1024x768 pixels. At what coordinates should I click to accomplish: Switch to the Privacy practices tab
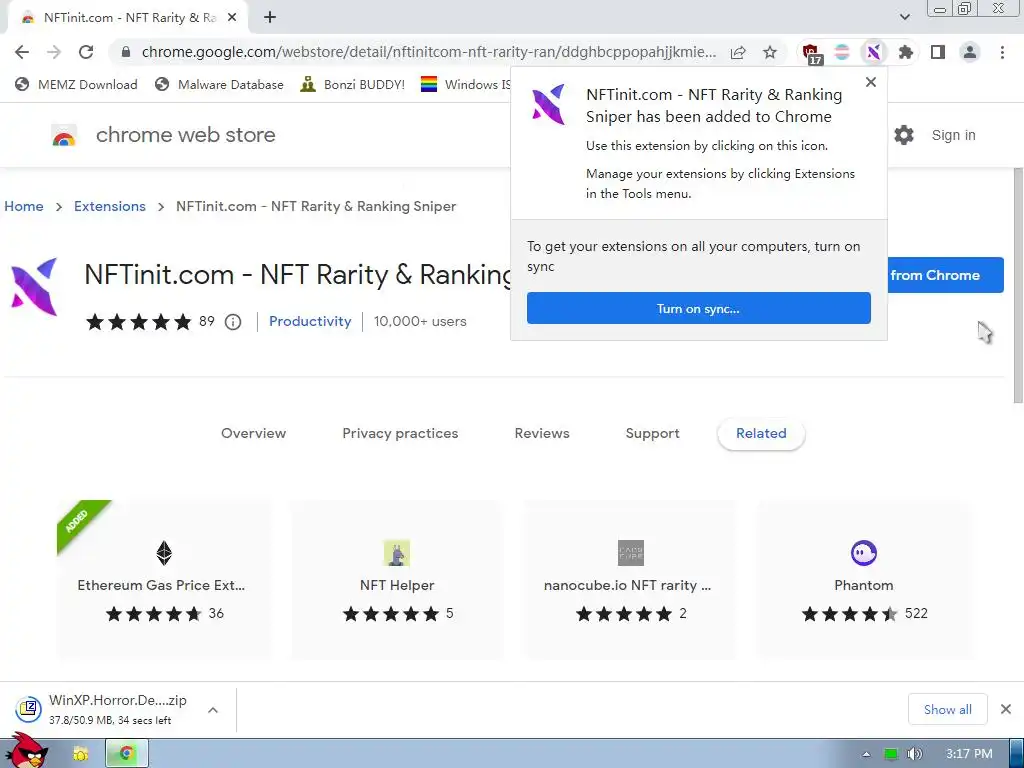point(400,433)
